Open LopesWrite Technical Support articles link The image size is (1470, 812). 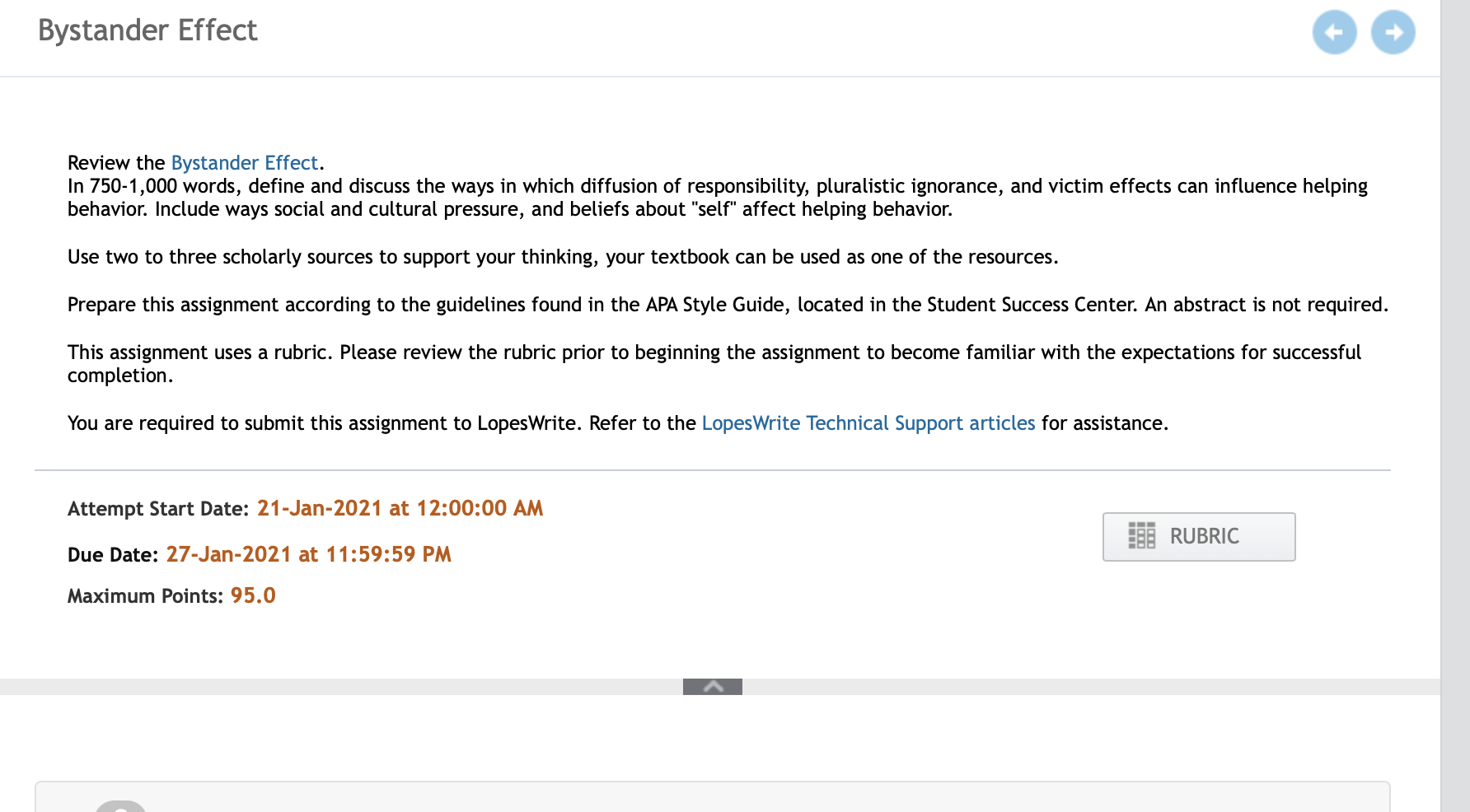click(868, 423)
